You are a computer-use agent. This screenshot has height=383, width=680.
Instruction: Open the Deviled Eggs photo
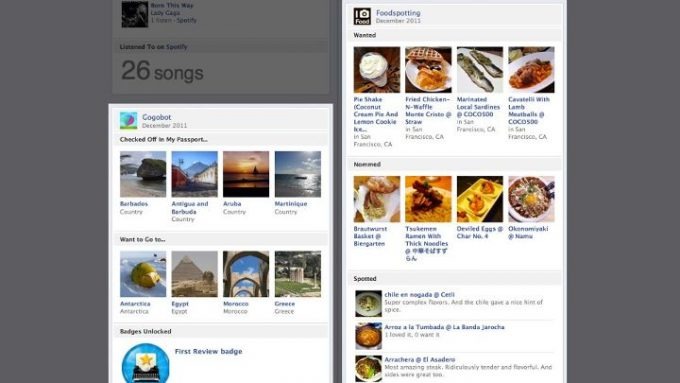click(x=480, y=199)
